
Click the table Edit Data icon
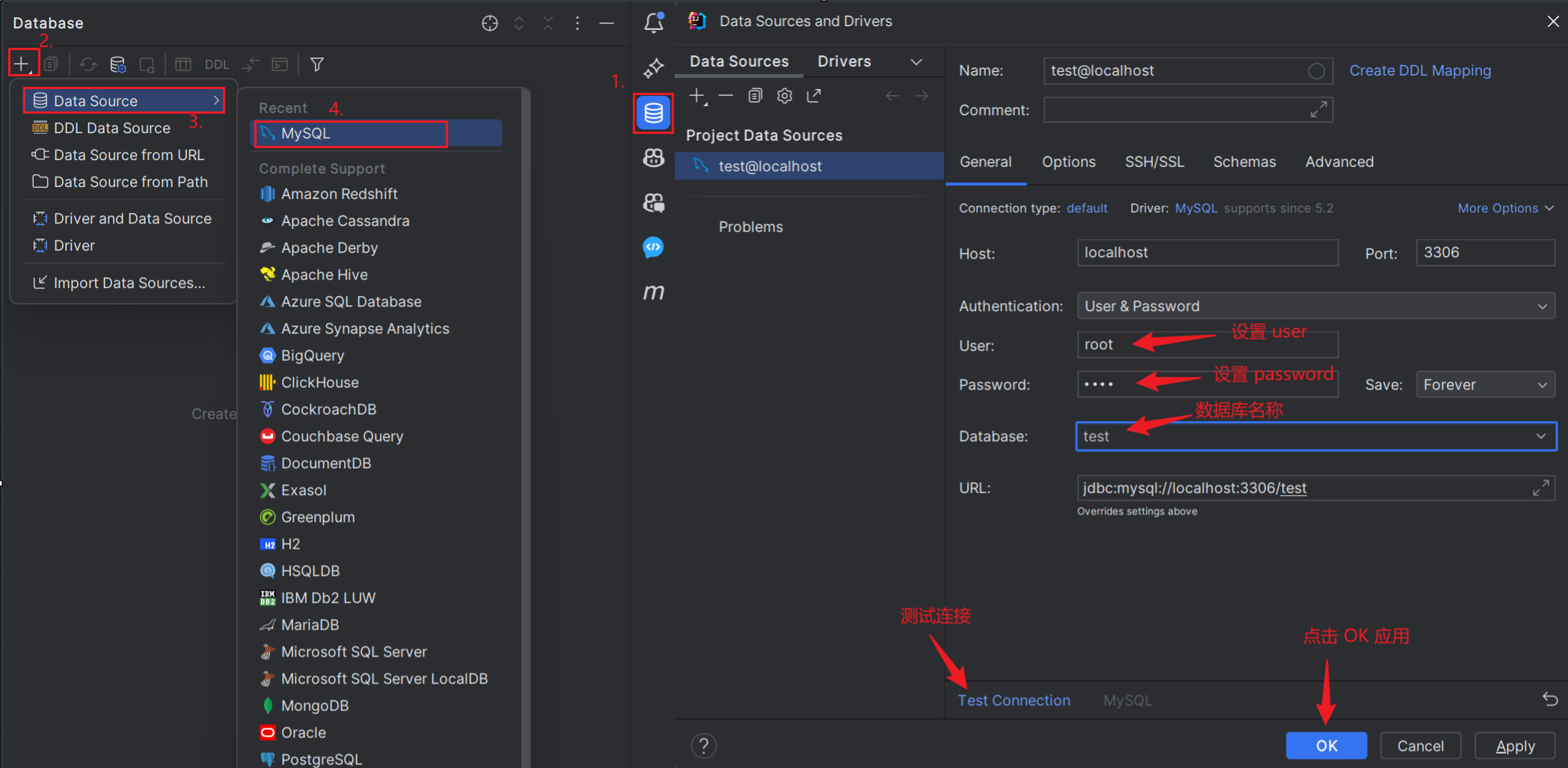[x=183, y=64]
